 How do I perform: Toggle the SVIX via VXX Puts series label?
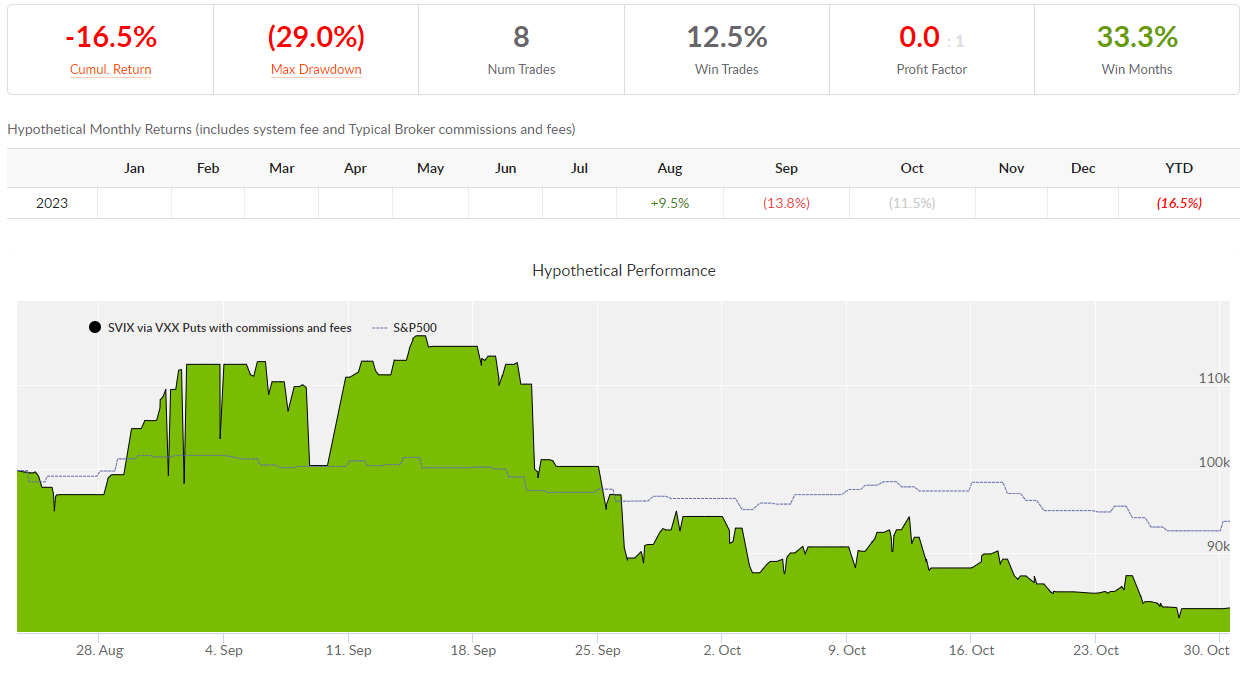229,327
